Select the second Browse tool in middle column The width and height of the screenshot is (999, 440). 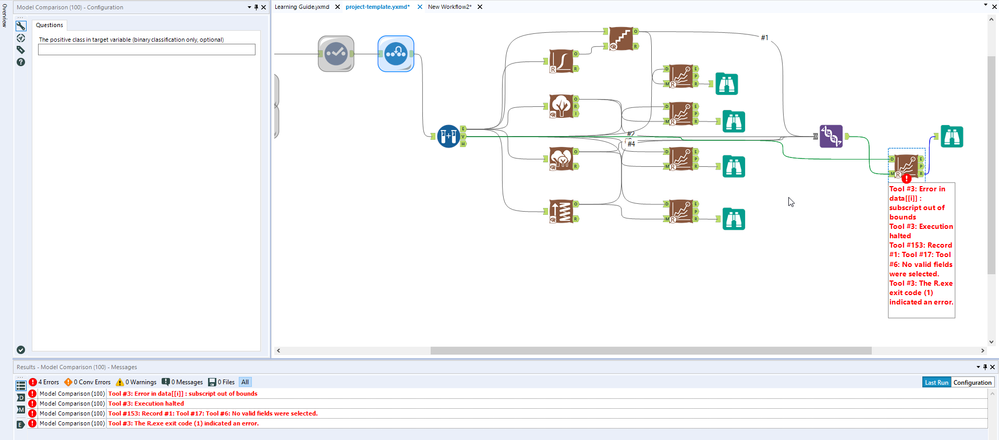coord(734,121)
